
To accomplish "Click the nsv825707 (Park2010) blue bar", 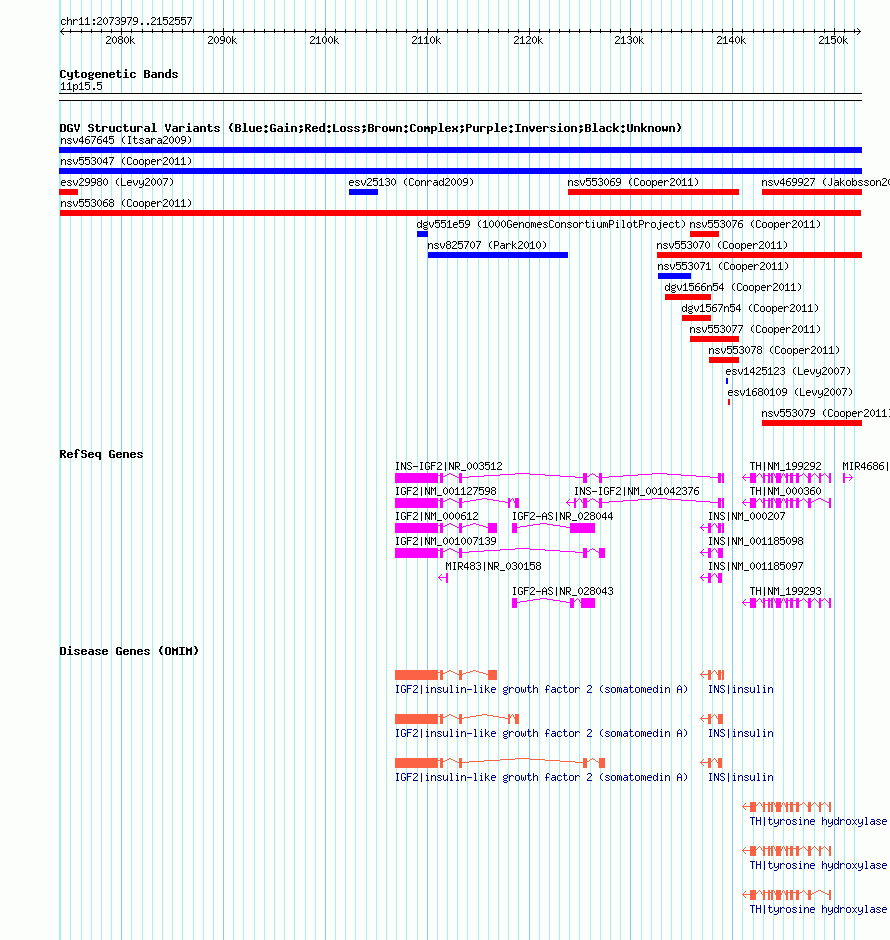I will coord(497,255).
